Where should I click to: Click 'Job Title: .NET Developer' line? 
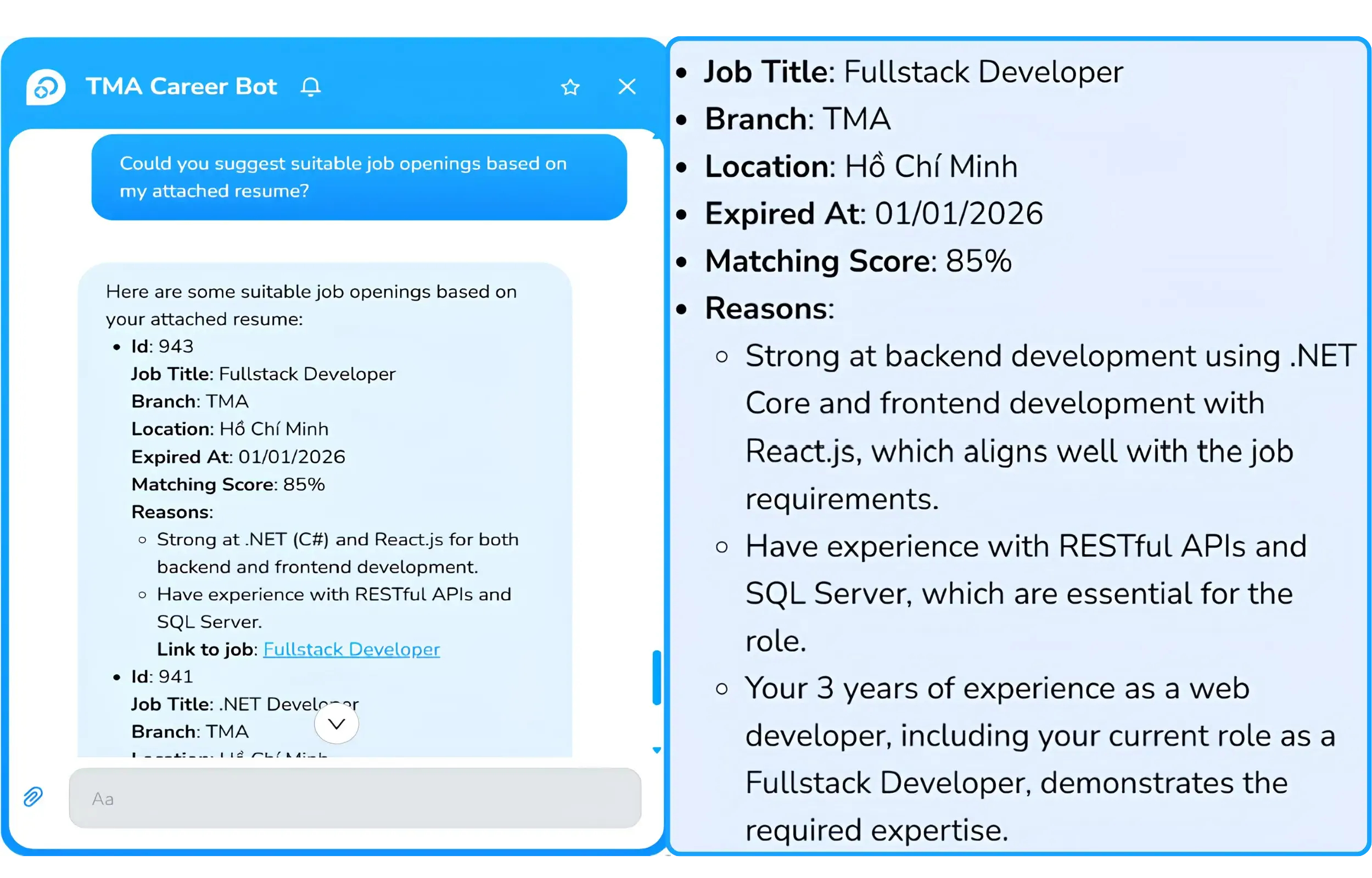(244, 704)
